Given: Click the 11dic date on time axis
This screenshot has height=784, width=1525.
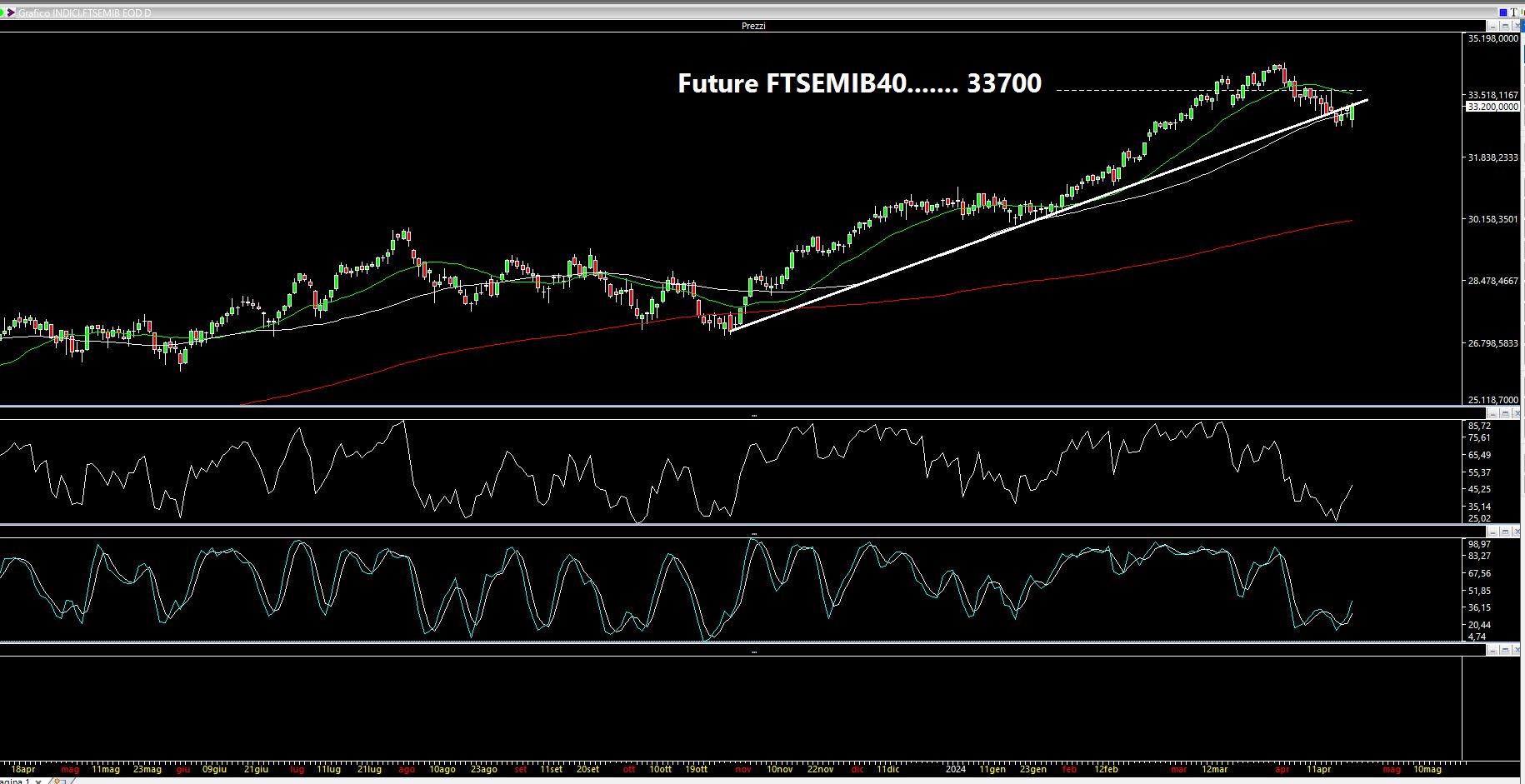Looking at the screenshot, I should click(887, 770).
